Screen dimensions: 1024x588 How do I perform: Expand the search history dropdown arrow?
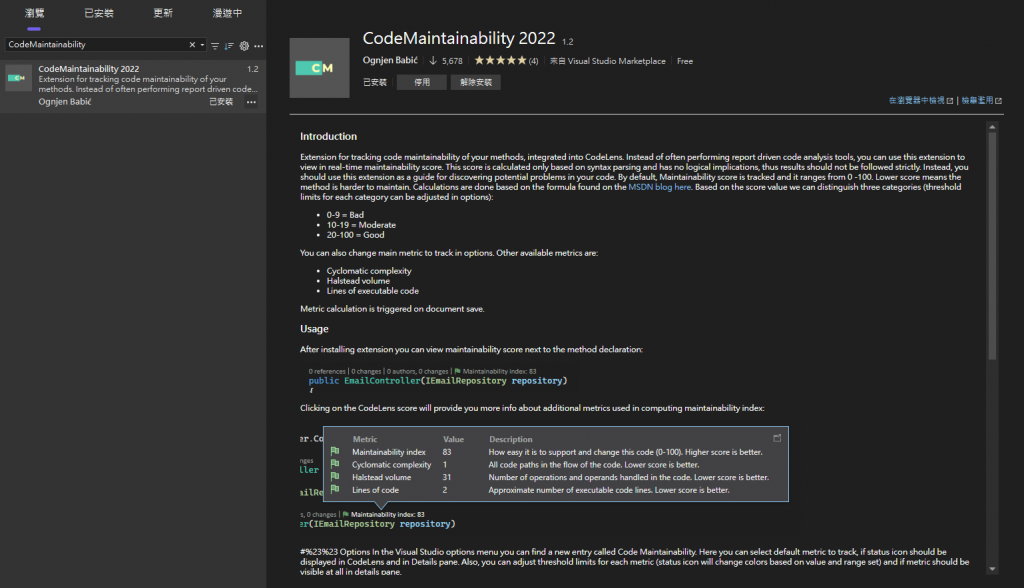pos(202,45)
